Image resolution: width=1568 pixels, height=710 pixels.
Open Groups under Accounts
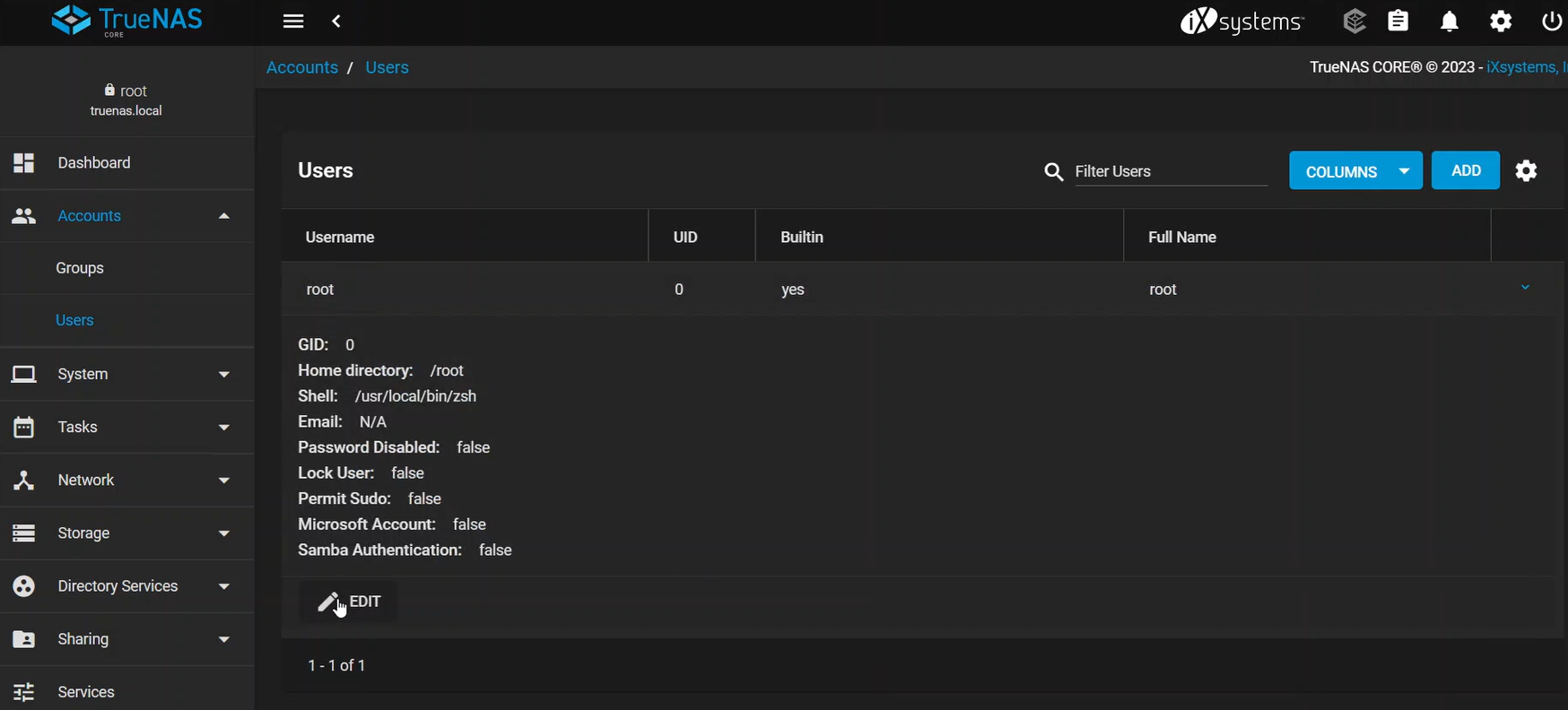click(80, 268)
